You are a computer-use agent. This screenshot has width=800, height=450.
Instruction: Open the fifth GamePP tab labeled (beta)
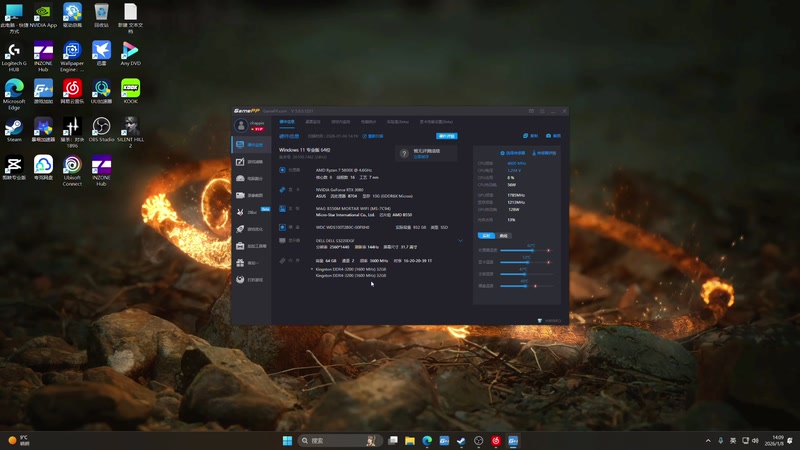[x=398, y=122]
